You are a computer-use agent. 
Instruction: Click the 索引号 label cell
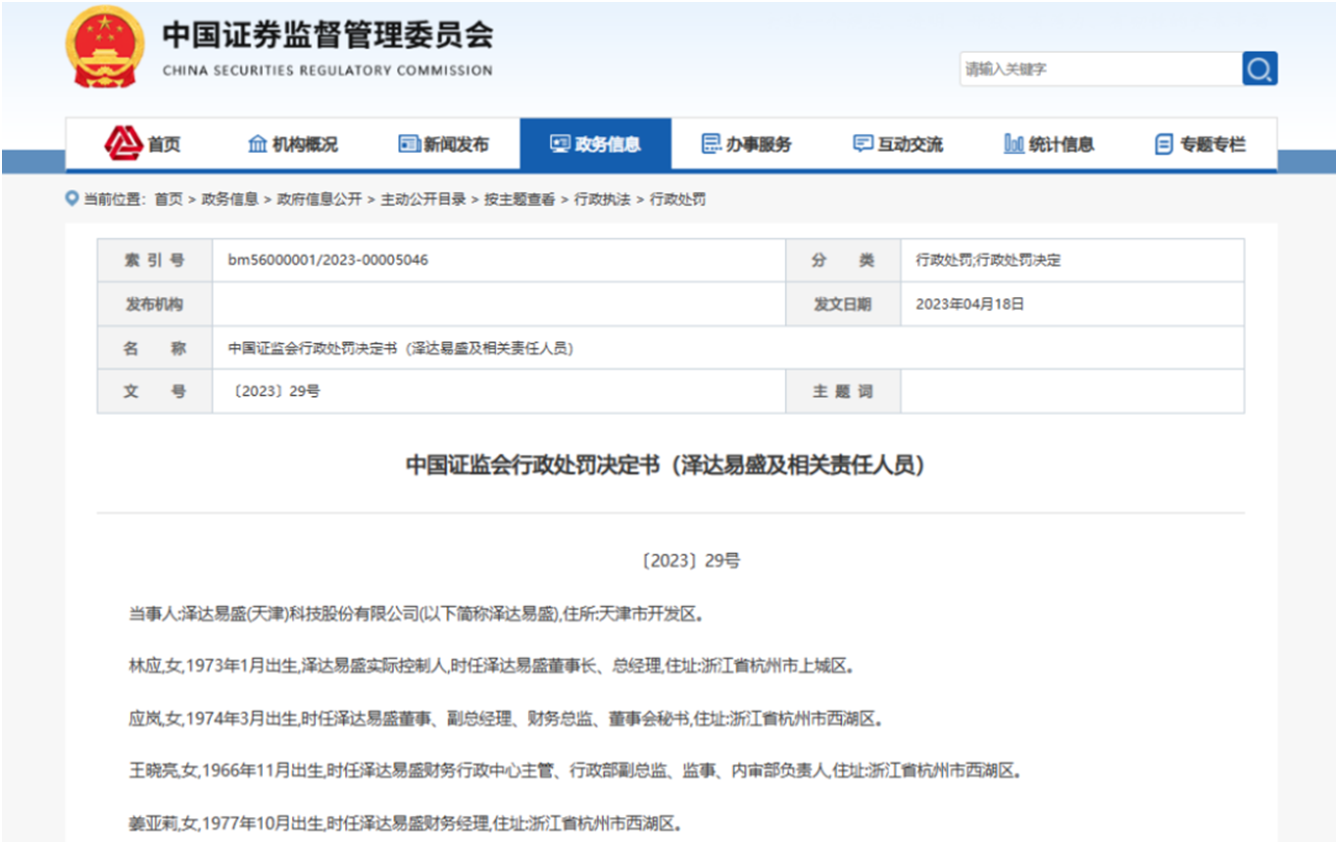coord(155,261)
